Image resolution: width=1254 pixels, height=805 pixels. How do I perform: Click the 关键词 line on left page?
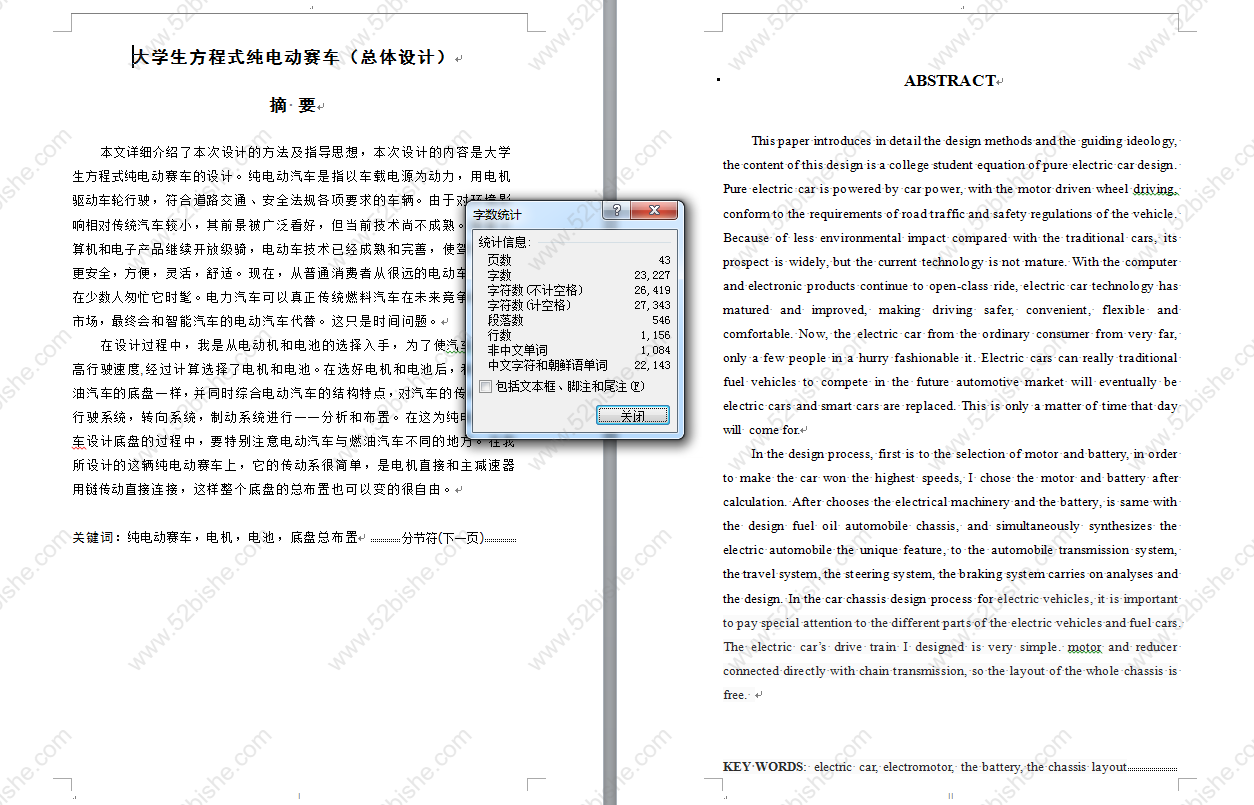pos(215,538)
